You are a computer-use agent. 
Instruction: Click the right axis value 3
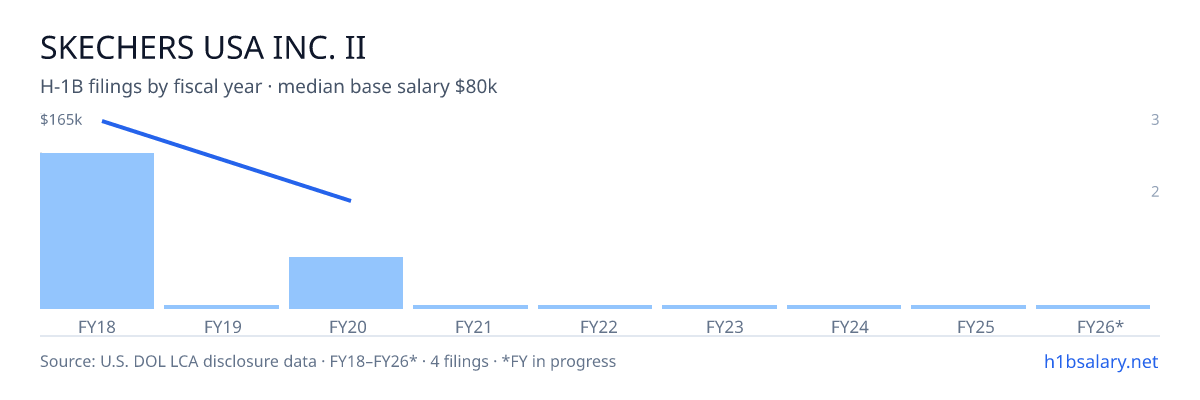pos(1155,120)
